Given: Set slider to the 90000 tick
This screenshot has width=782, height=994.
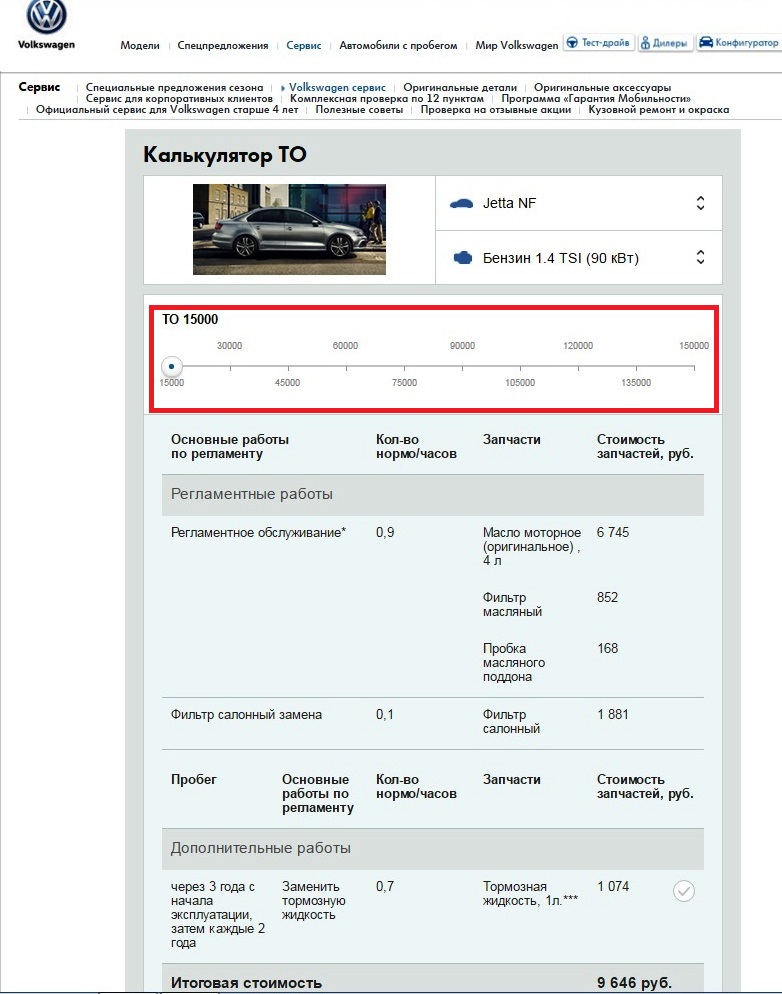Looking at the screenshot, I should (x=463, y=366).
